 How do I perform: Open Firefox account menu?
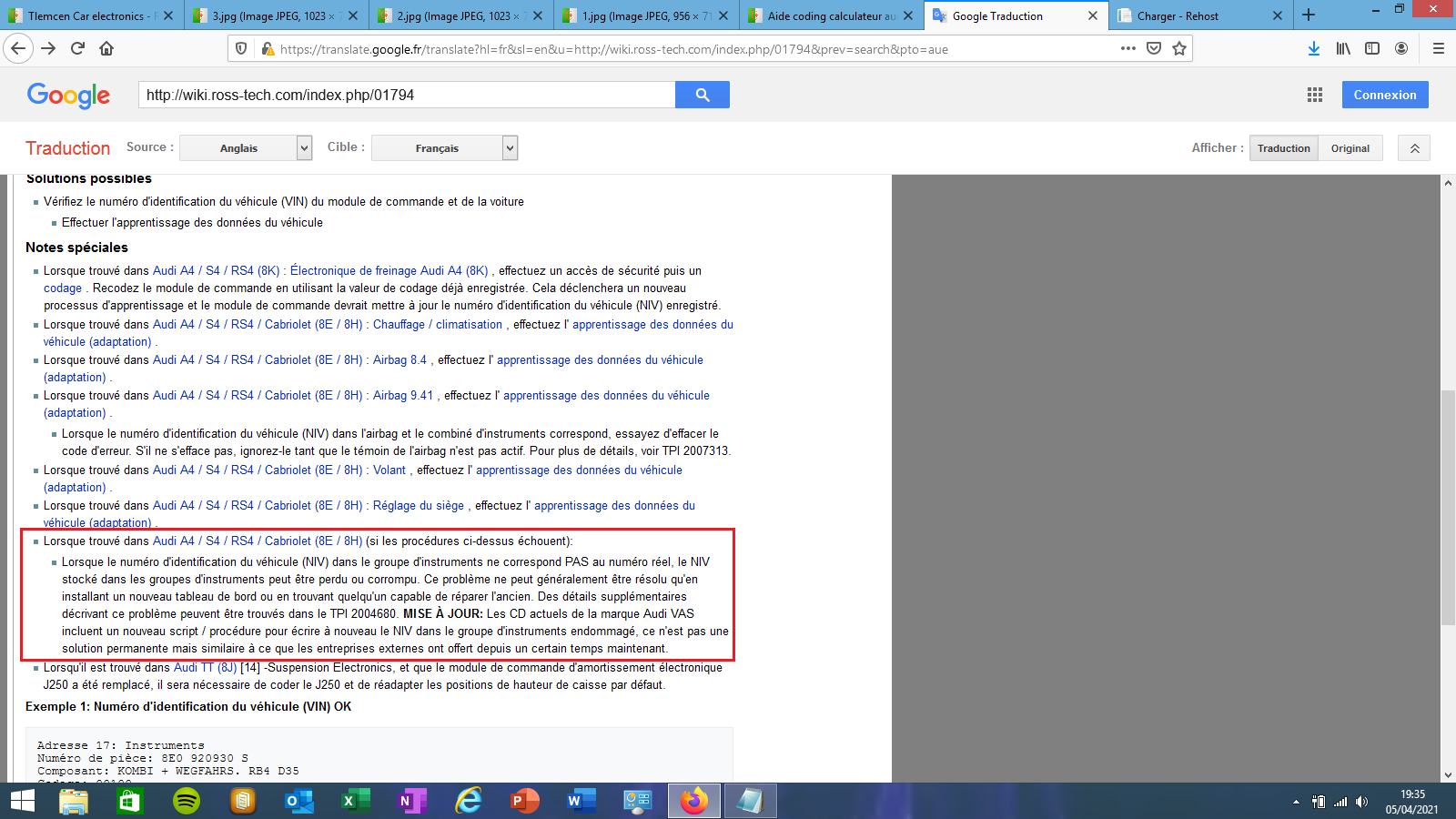[1401, 48]
